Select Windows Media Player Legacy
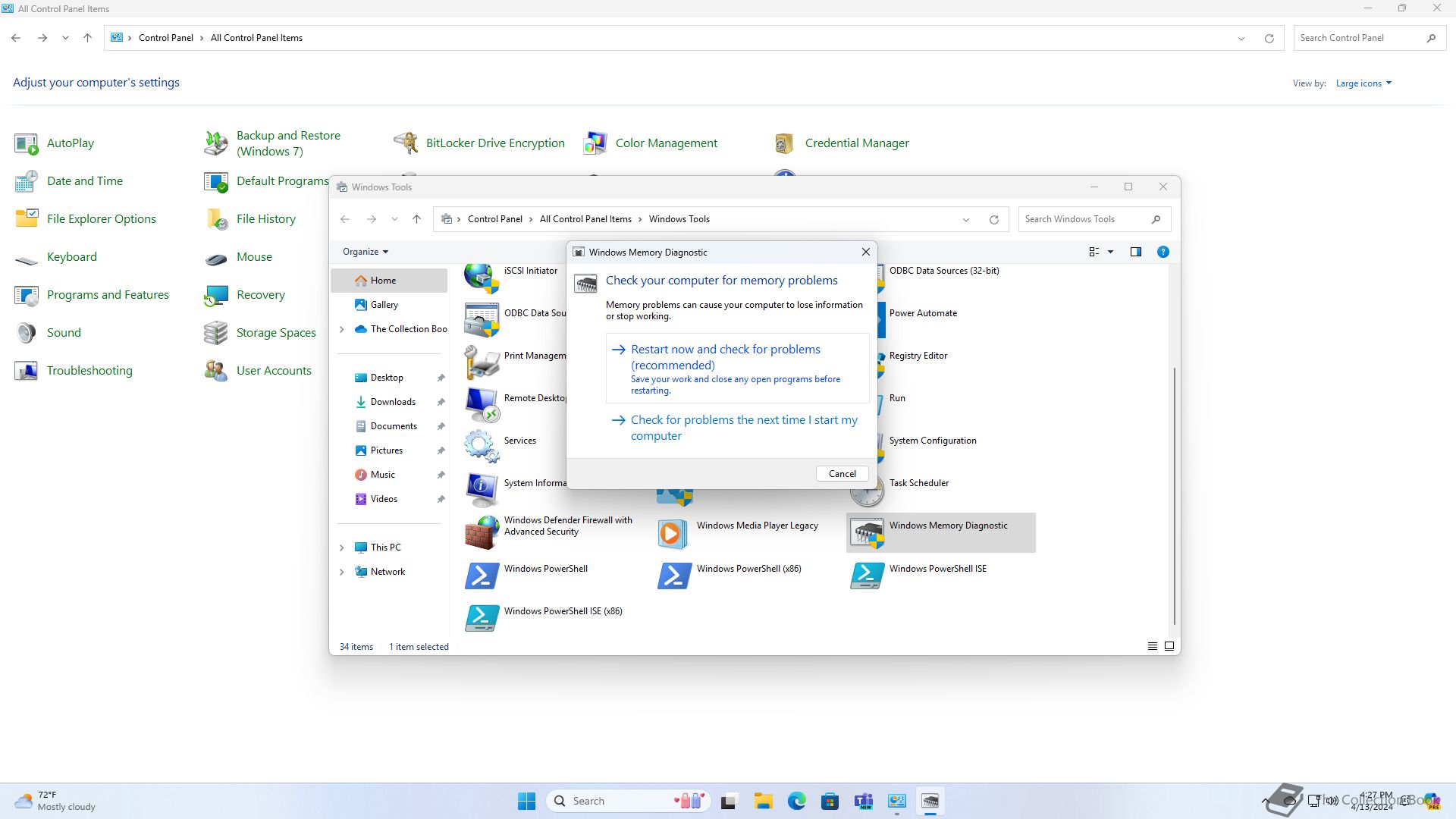 tap(738, 532)
